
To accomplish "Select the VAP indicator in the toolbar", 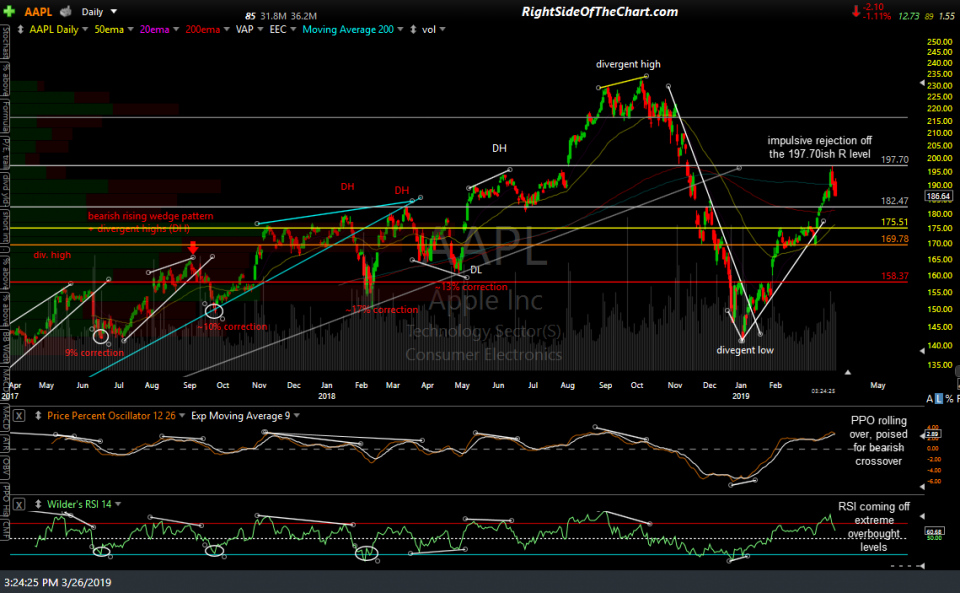I will [245, 29].
